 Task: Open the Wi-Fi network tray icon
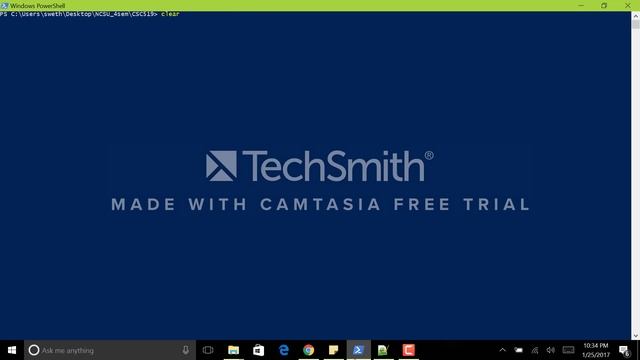535,350
